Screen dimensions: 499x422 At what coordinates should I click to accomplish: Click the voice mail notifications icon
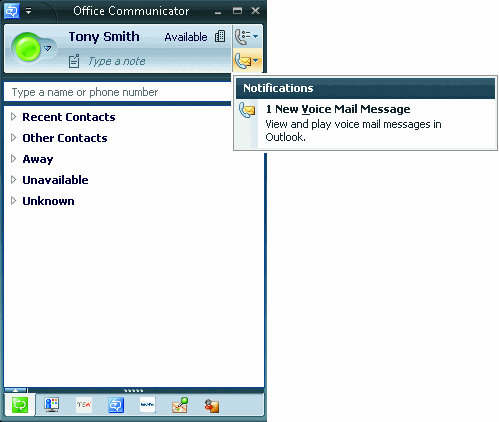click(x=242, y=61)
